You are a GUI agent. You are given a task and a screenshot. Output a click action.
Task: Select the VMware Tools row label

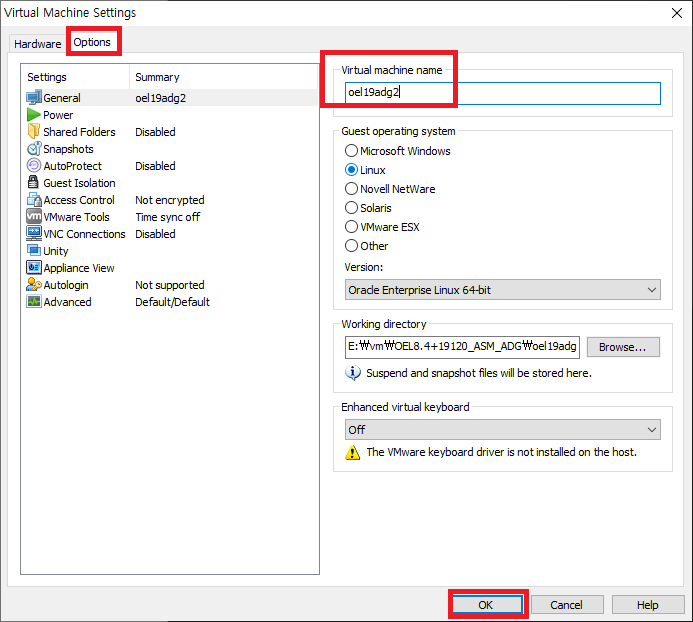tap(76, 217)
